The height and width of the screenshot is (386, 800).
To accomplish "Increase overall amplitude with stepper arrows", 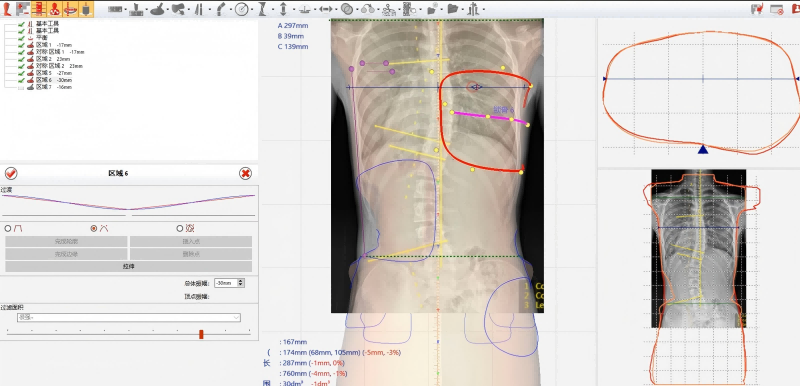I will [x=241, y=281].
